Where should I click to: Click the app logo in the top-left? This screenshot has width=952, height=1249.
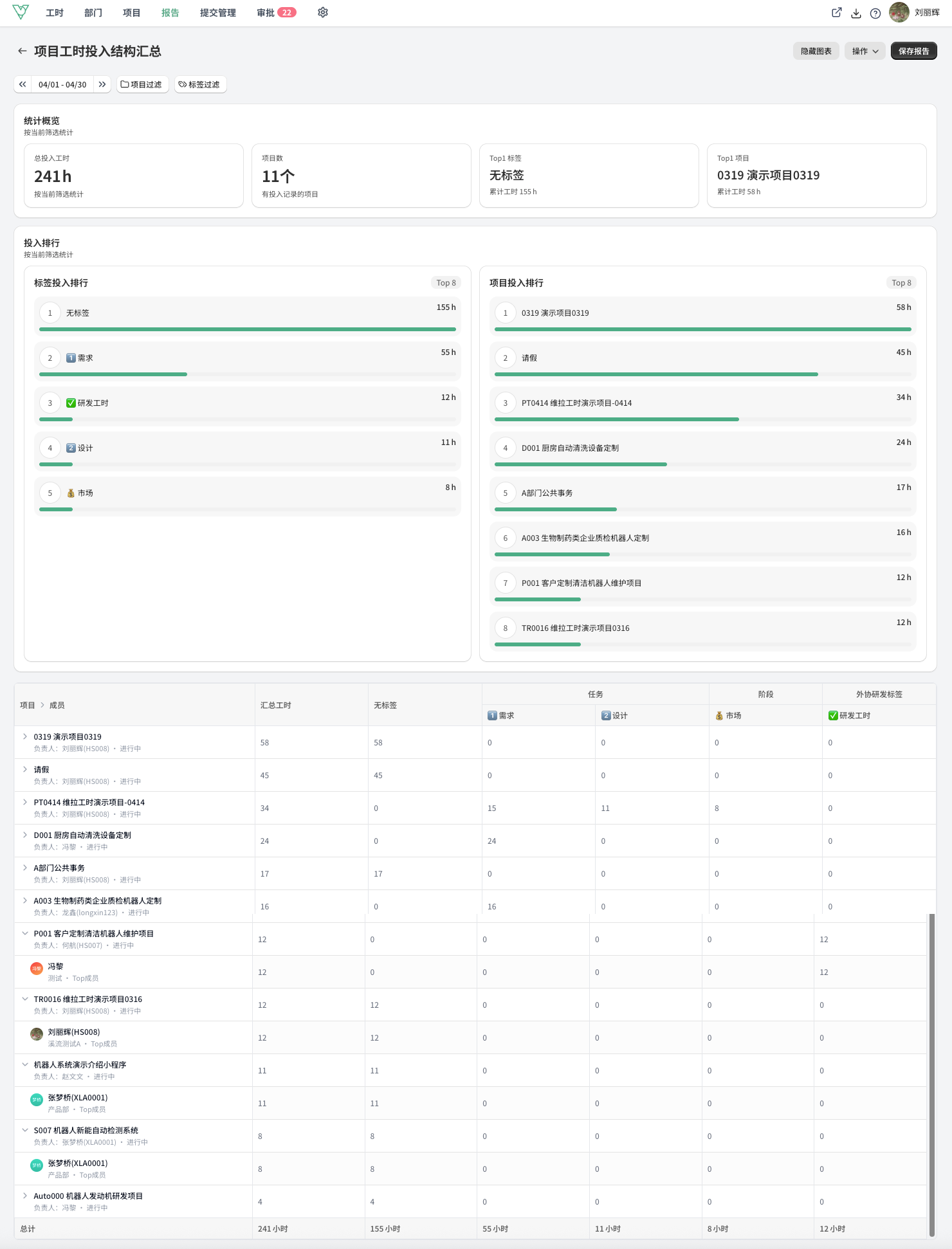pos(21,12)
